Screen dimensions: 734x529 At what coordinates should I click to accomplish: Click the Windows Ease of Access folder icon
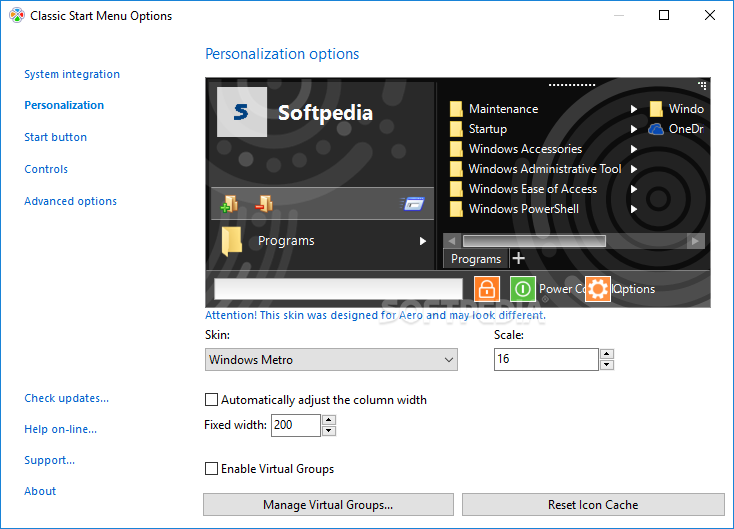tap(456, 189)
